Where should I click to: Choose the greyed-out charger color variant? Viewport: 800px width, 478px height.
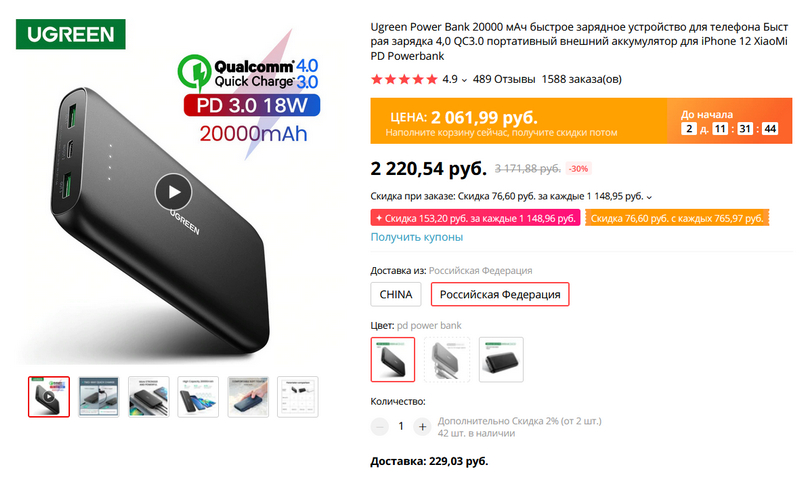tap(447, 360)
